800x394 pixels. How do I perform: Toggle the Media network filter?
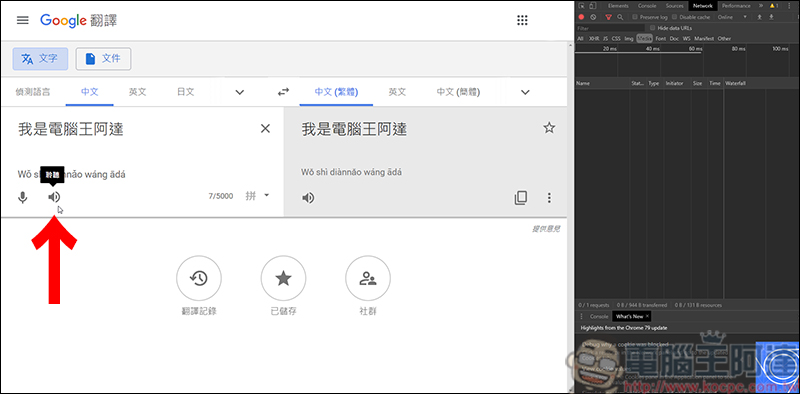point(645,38)
